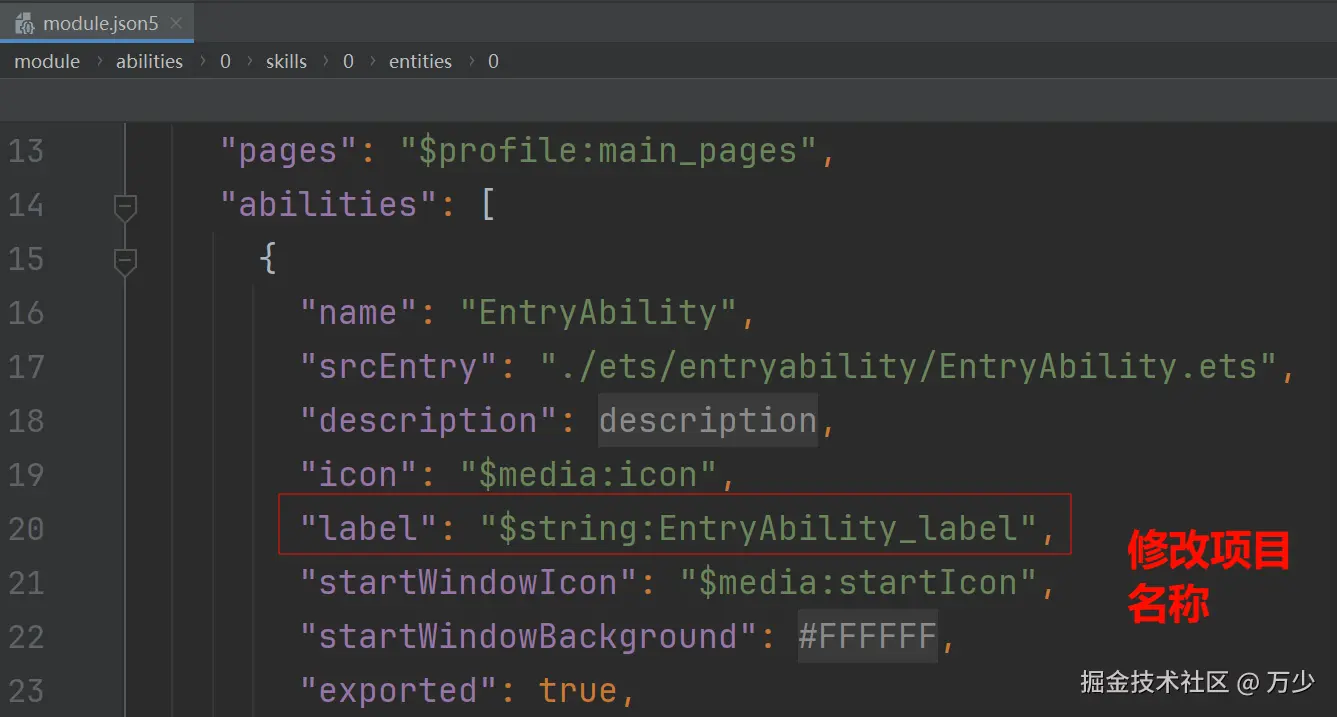The width and height of the screenshot is (1337, 717).
Task: Click the 'entities' breadcrumb
Action: tap(420, 61)
